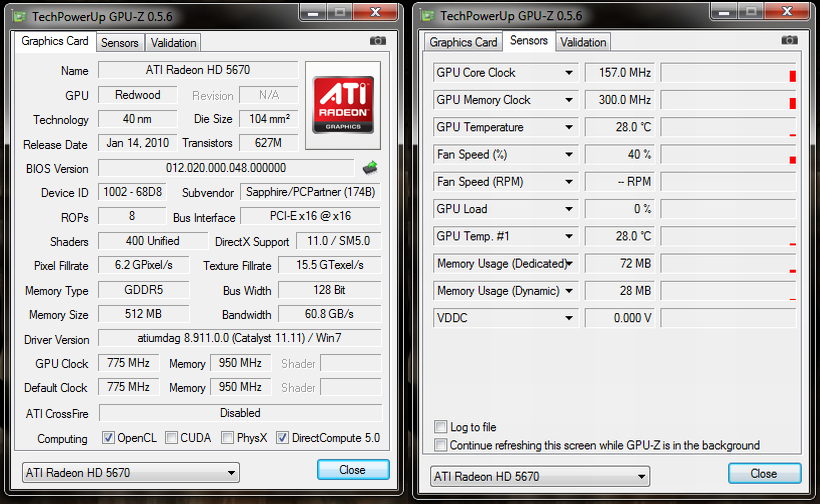Screen dimensions: 820x504
Task: Toggle the PhysX checkbox
Action: 227,438
